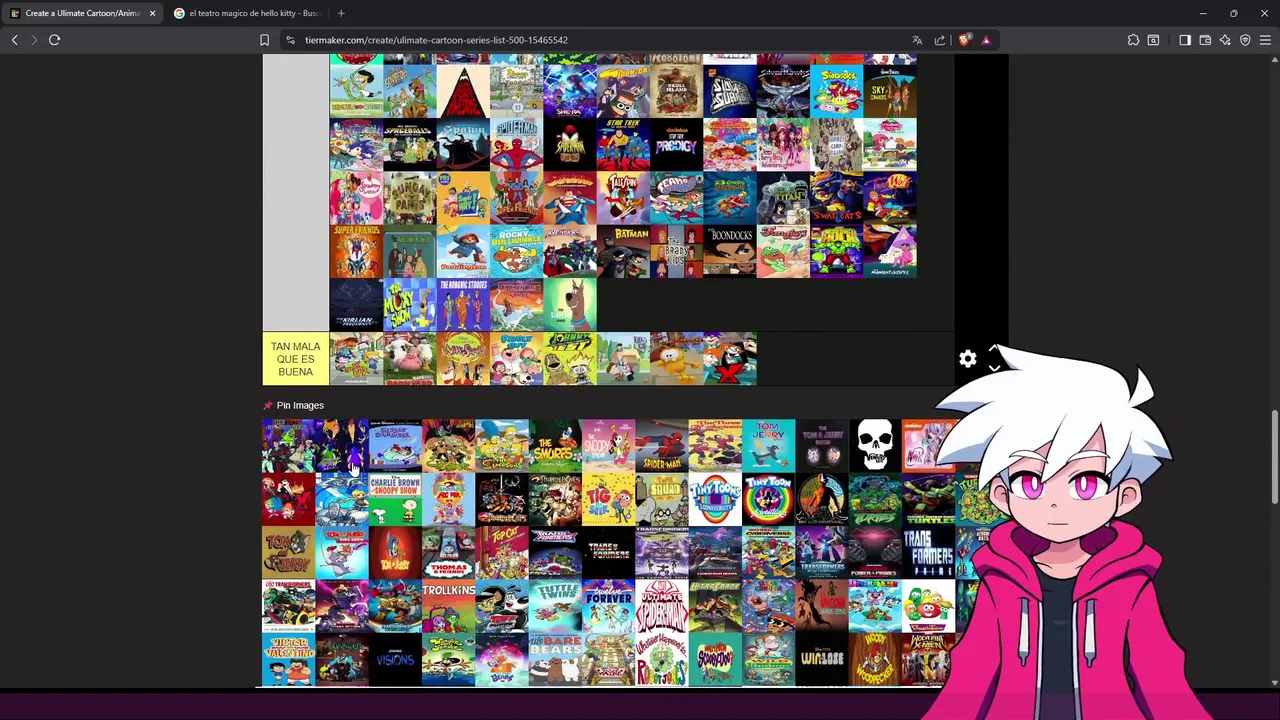Select Trollkins thumbnail

click(x=448, y=605)
